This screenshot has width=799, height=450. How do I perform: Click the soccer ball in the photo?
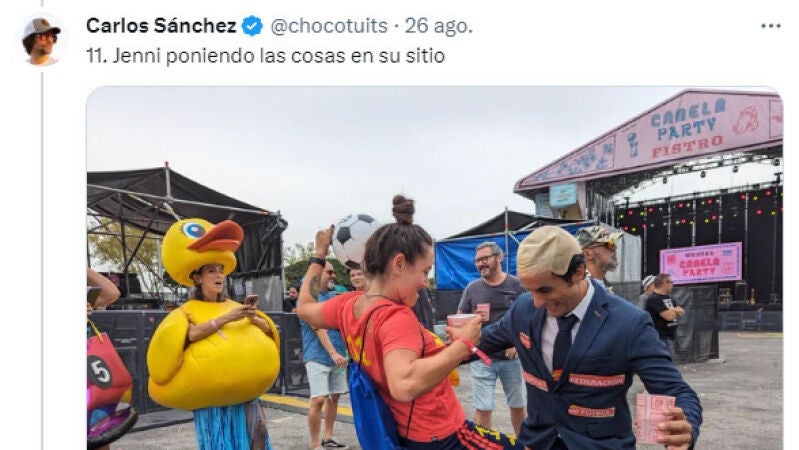(355, 237)
